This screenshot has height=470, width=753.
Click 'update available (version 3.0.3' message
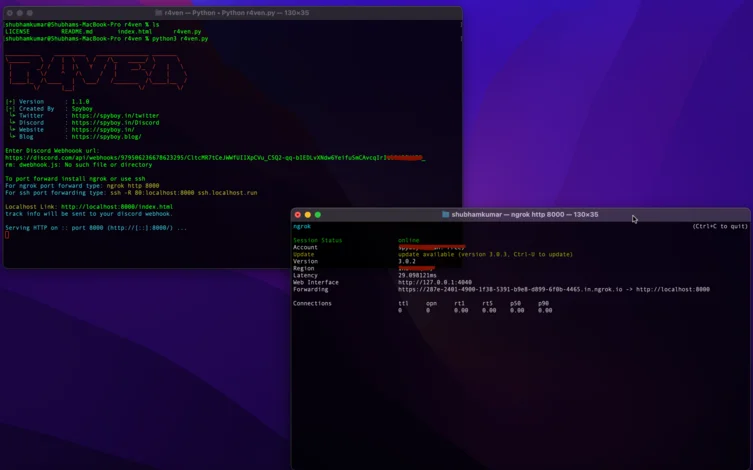pos(485,254)
